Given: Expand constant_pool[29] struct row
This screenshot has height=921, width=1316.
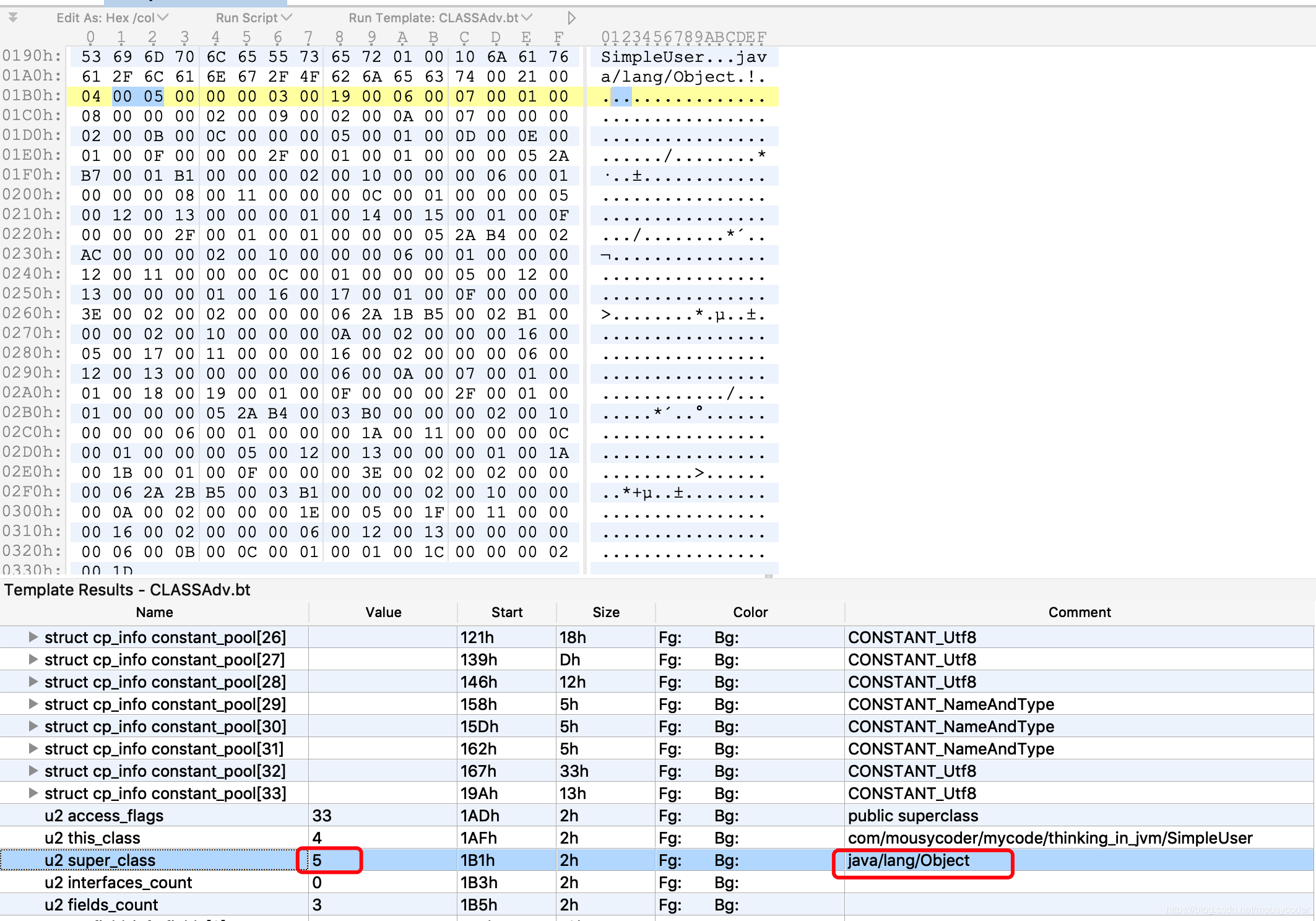Looking at the screenshot, I should click(33, 704).
